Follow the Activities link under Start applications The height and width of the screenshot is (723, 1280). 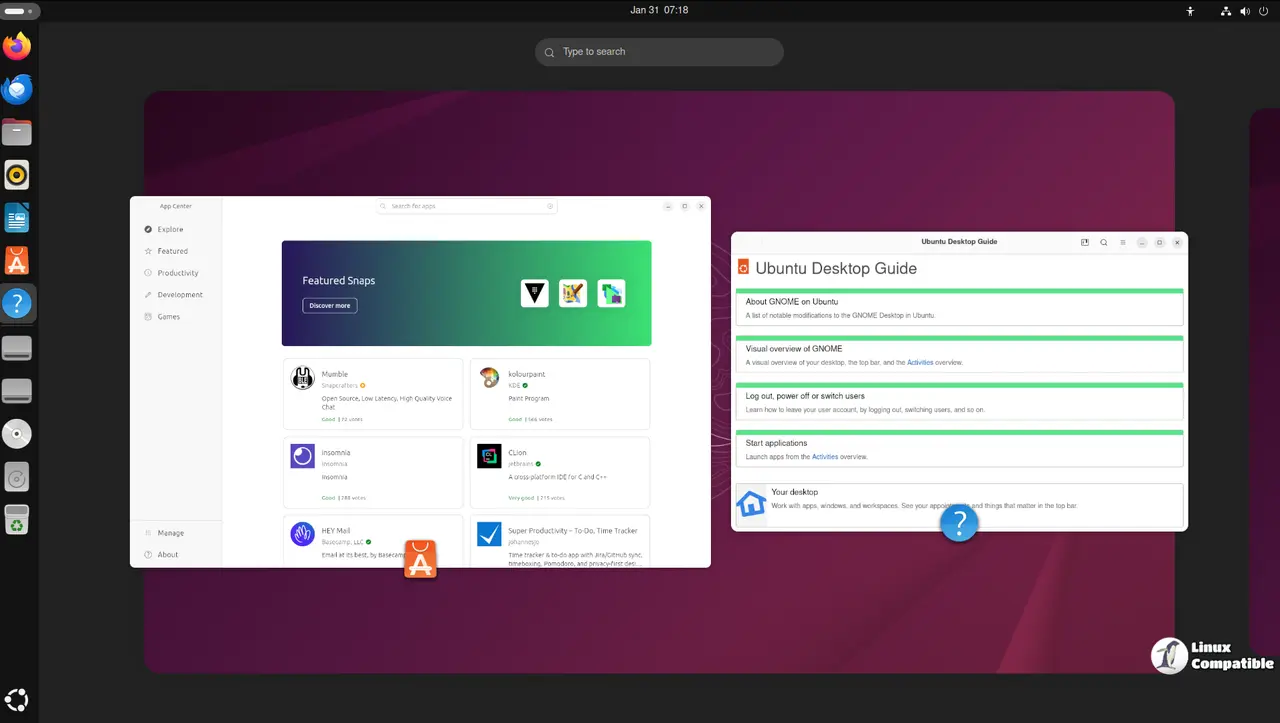tap(825, 457)
